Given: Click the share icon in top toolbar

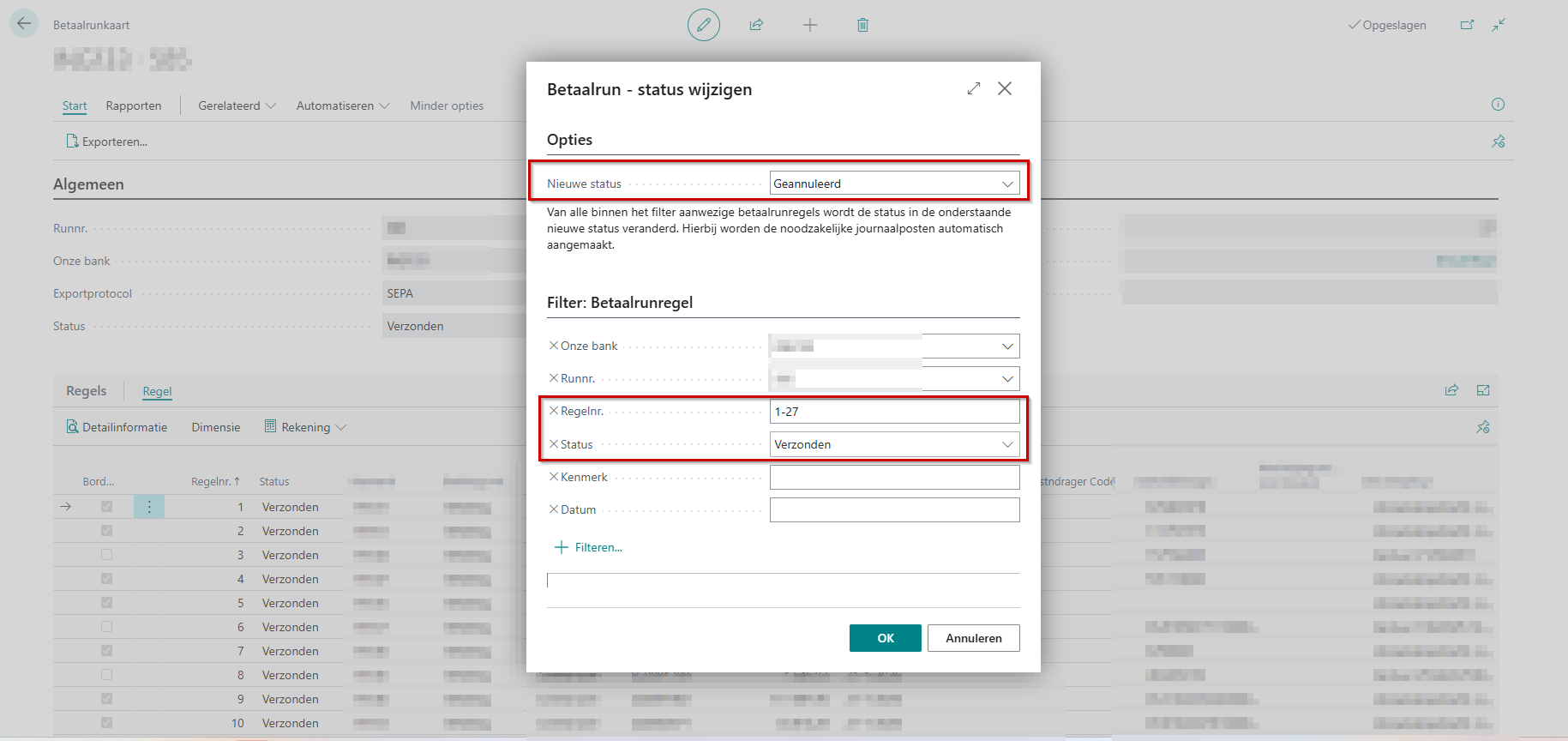Looking at the screenshot, I should (756, 25).
